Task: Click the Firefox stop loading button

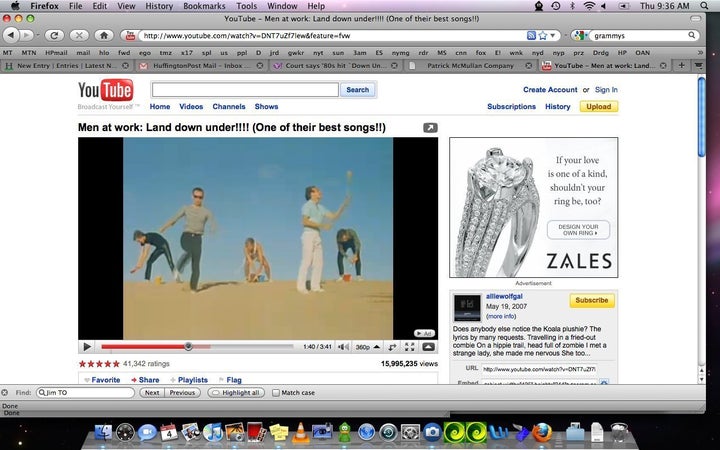Action: [79, 35]
